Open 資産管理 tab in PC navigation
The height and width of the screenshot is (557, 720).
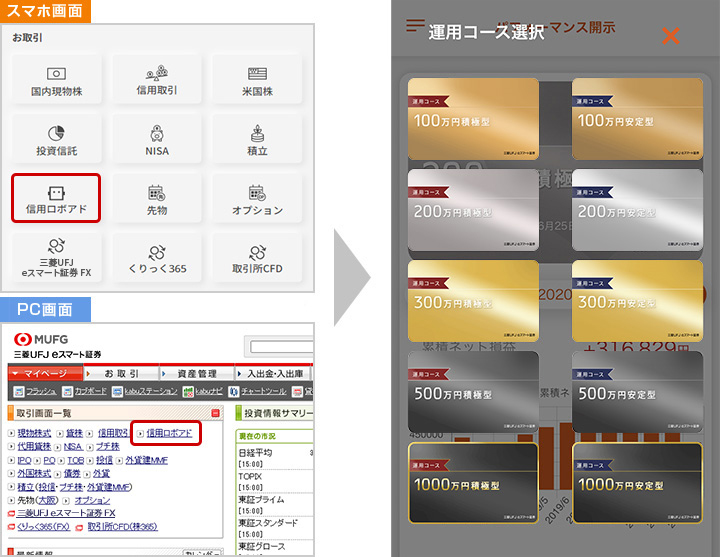197,373
